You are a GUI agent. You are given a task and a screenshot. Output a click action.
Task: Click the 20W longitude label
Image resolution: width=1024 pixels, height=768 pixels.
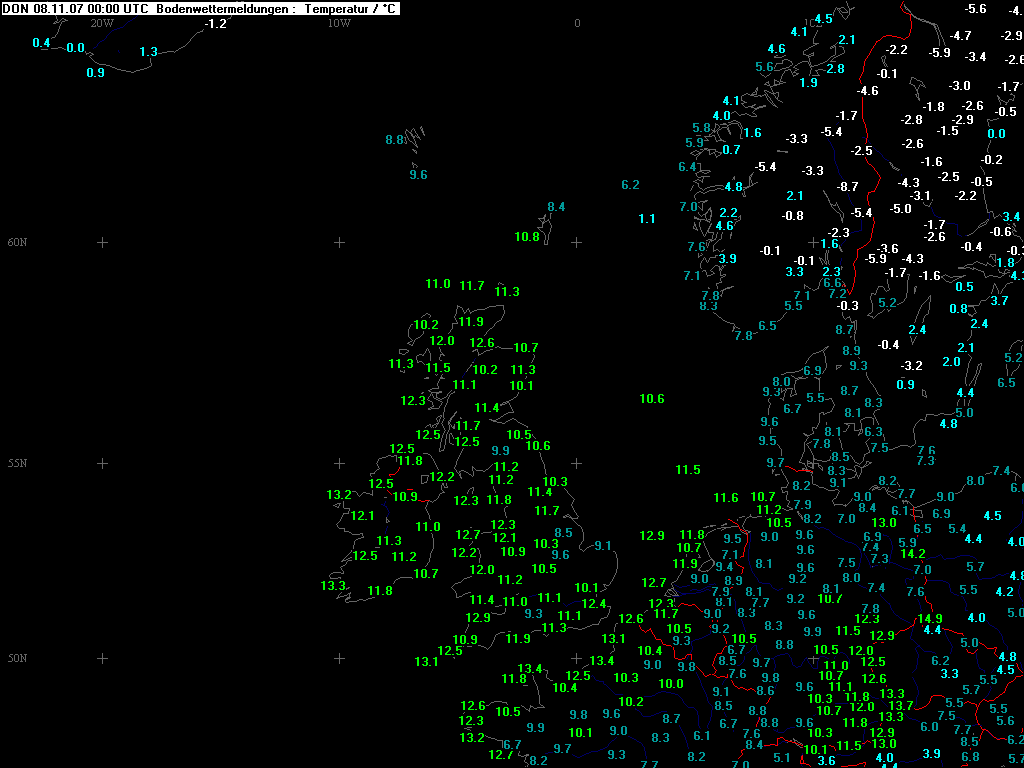102,23
